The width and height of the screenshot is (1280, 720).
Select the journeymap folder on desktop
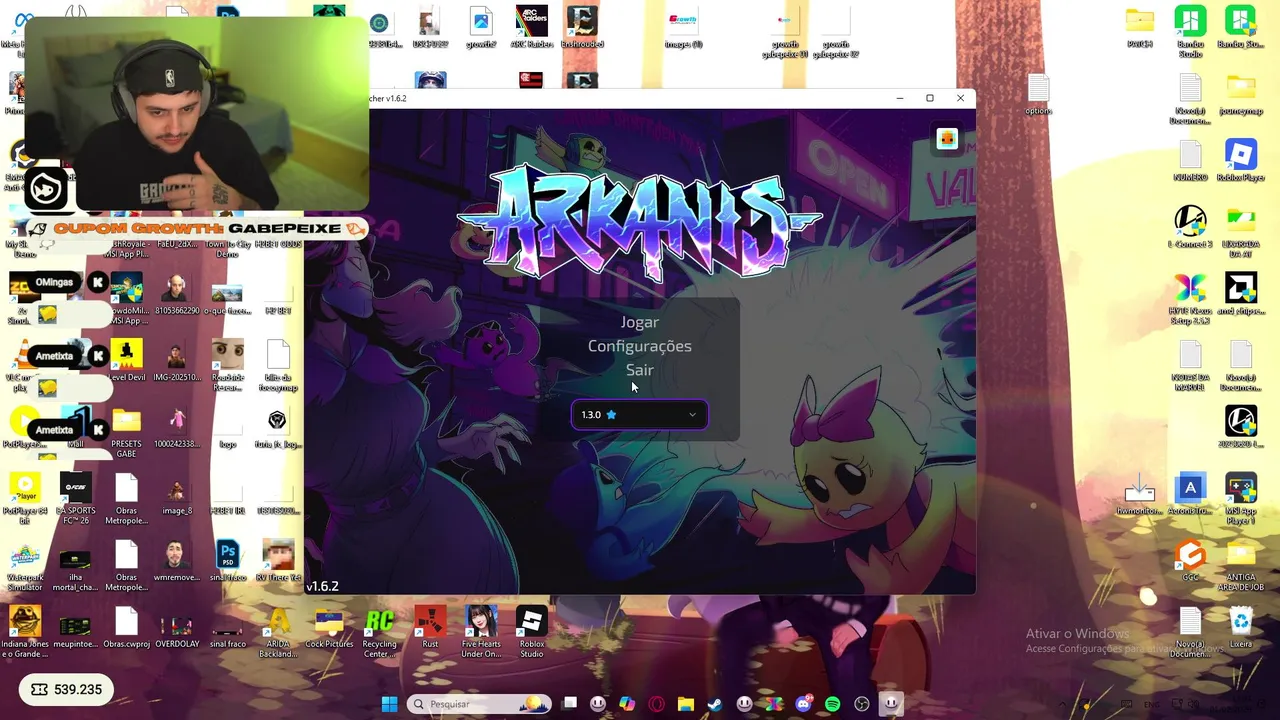1241,95
